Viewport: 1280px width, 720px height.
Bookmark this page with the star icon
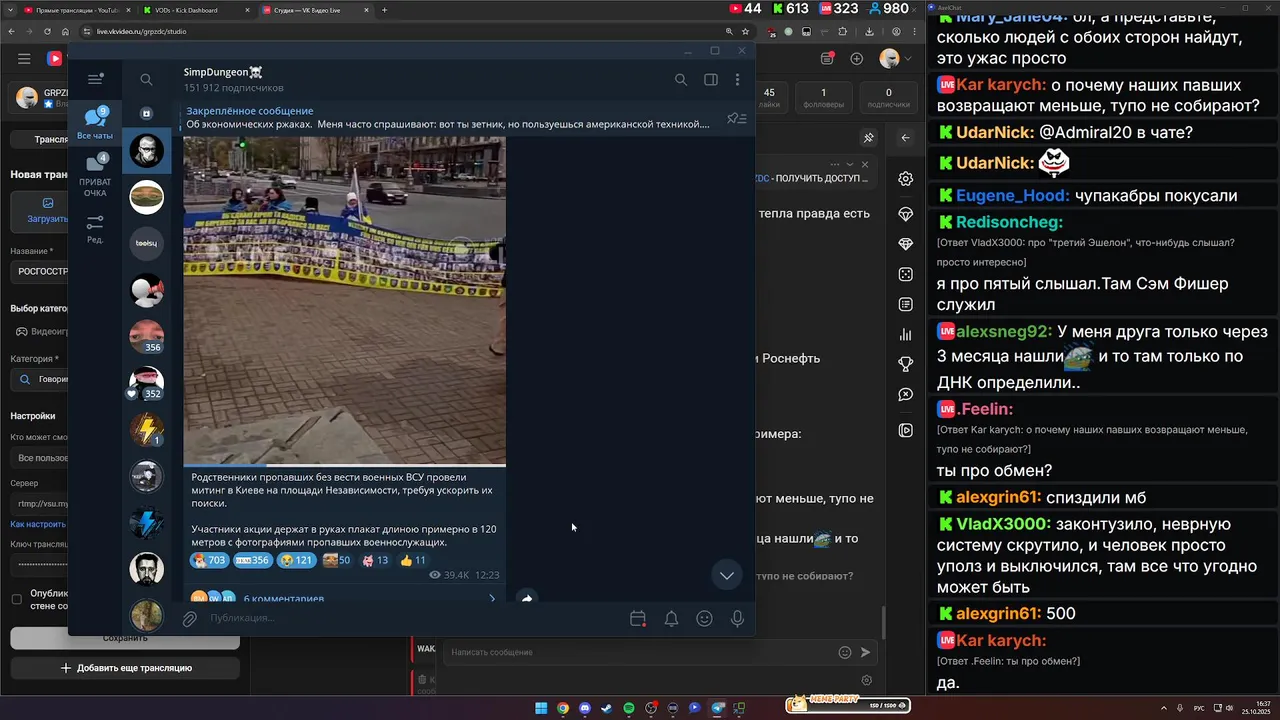click(745, 31)
